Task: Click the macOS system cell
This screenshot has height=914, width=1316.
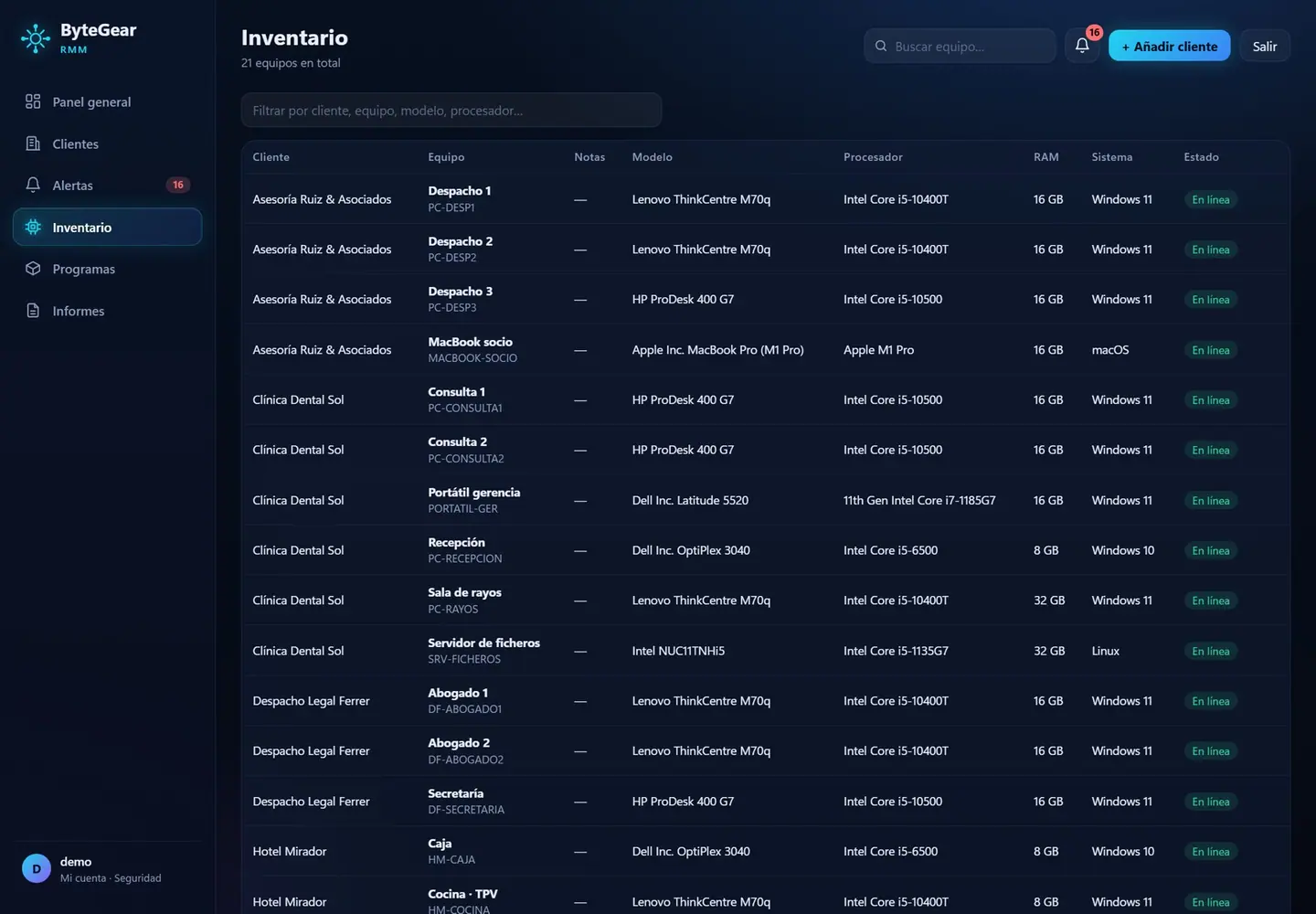Action: 1110,350
